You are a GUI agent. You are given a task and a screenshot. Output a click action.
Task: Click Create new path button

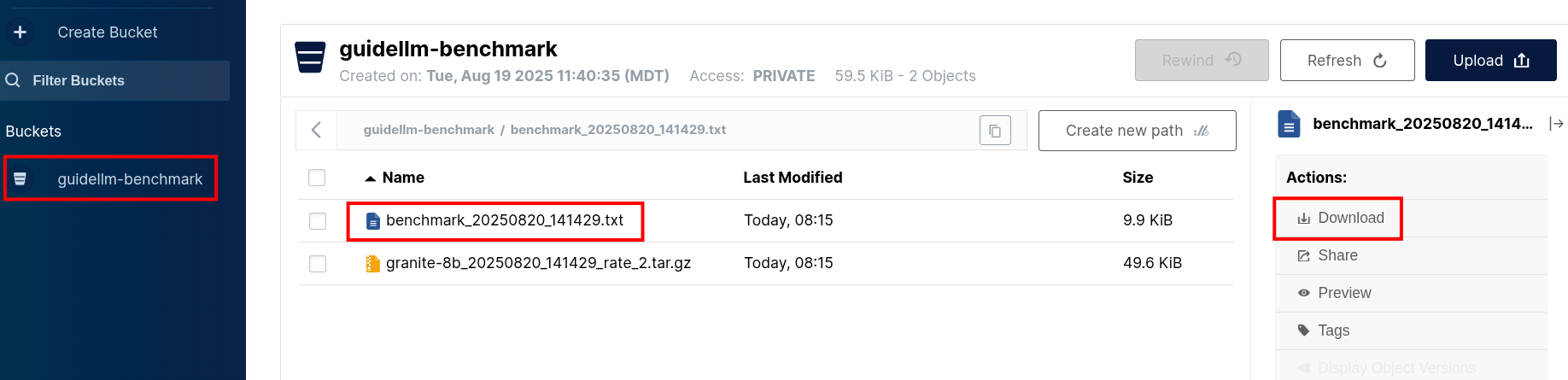1137,131
